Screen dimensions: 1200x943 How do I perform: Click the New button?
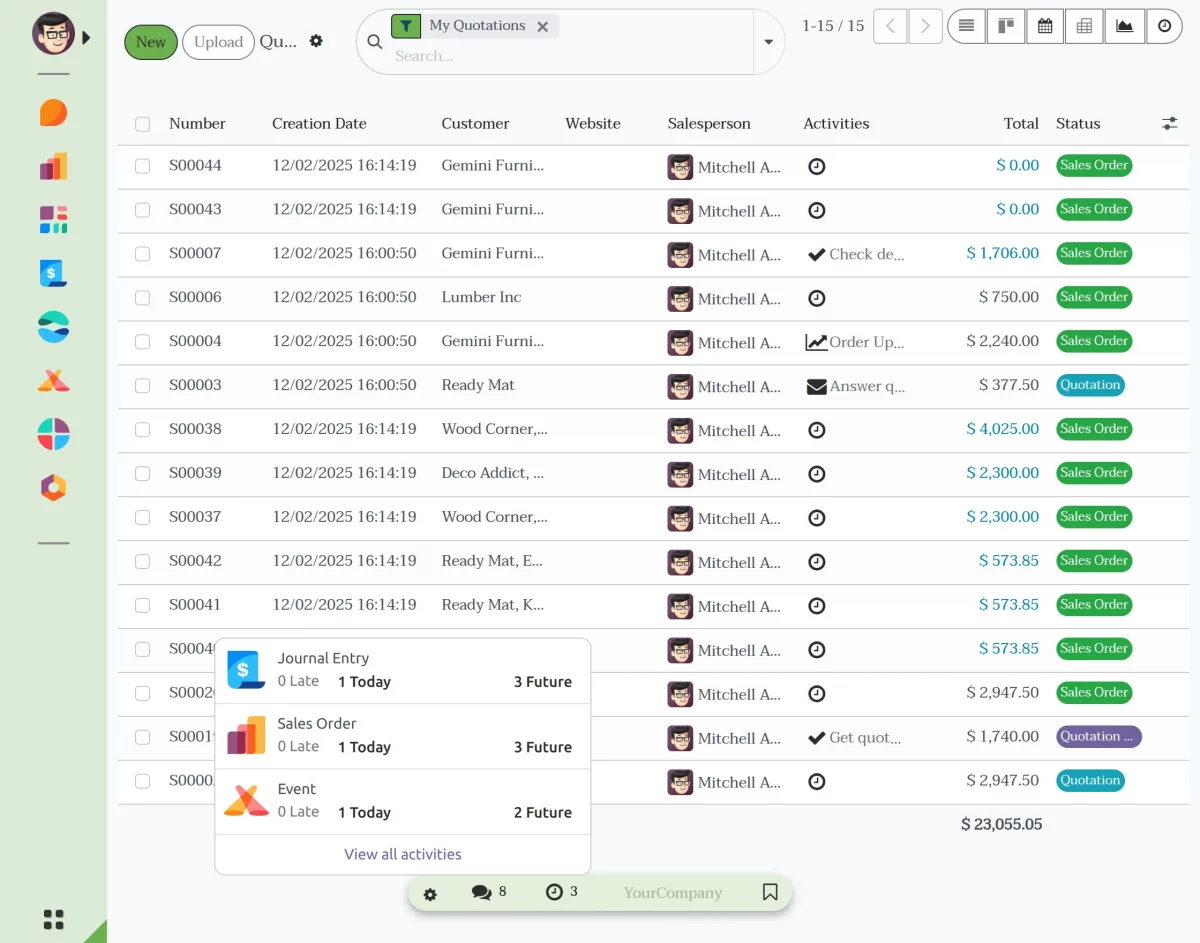(x=150, y=42)
